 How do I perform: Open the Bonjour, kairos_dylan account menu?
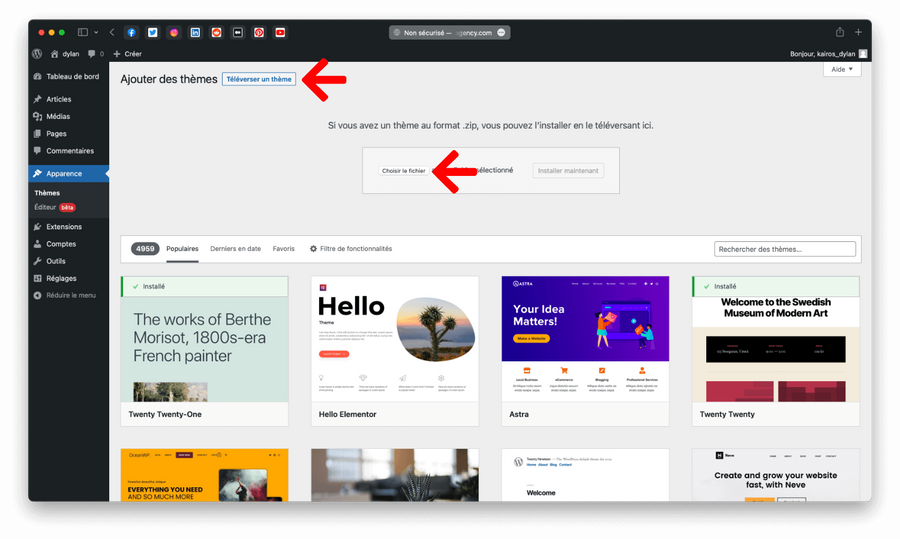coord(828,53)
